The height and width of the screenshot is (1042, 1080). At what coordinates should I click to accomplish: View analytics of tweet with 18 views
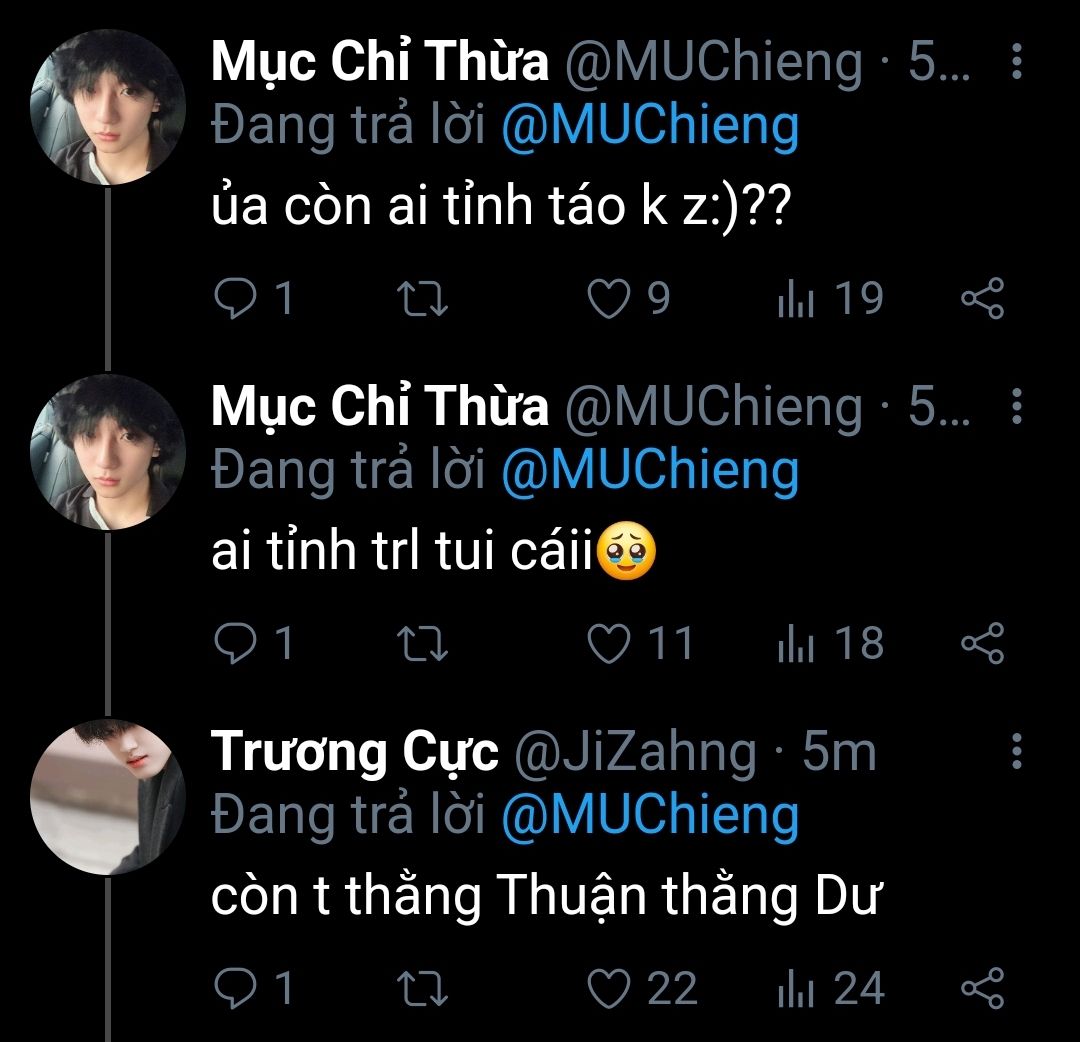click(x=792, y=644)
